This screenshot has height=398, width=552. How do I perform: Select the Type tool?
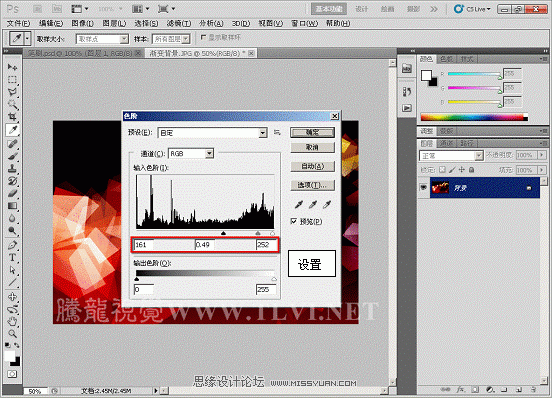point(12,257)
